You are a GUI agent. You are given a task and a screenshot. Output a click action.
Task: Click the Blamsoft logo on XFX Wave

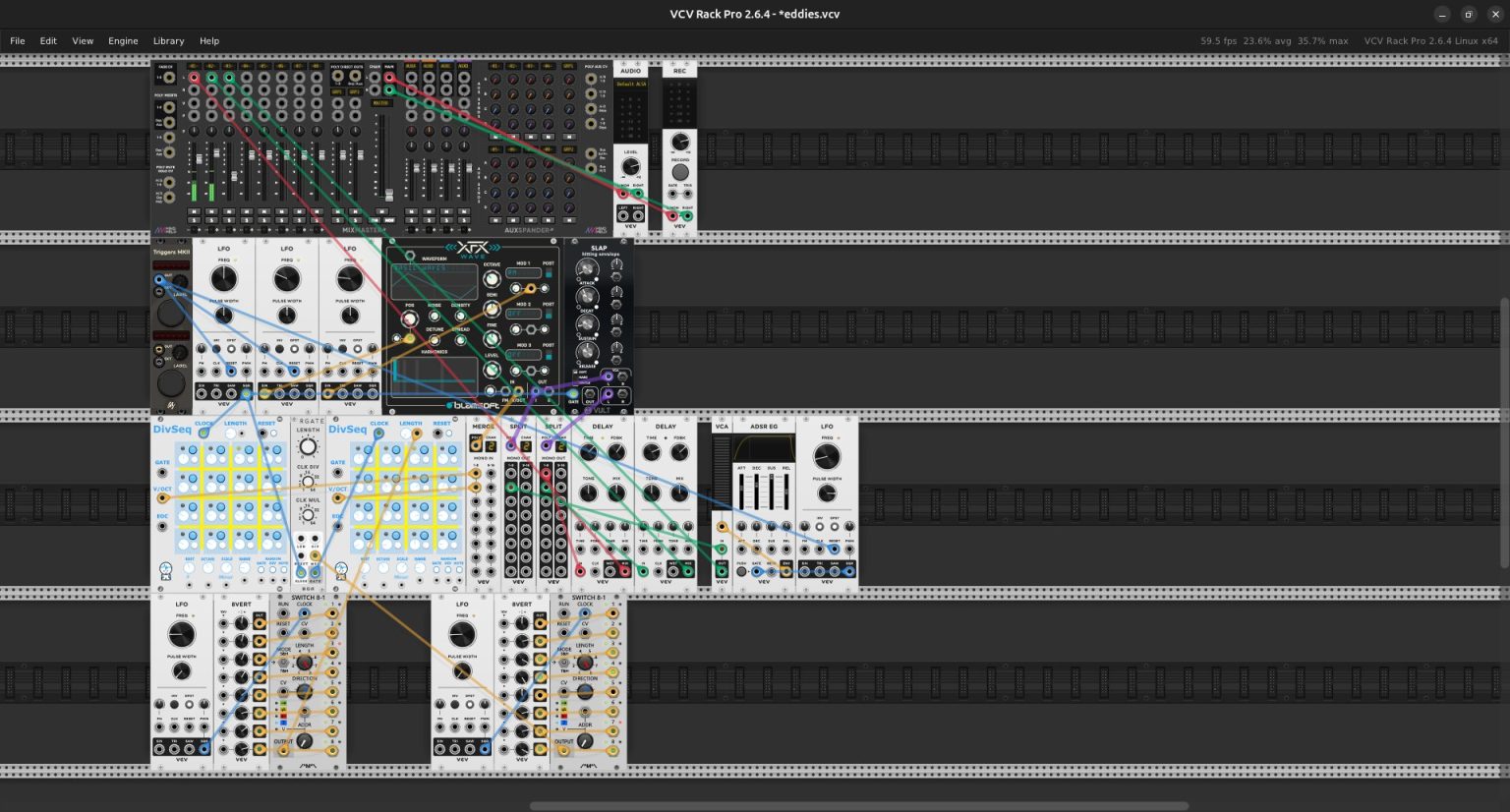point(473,405)
